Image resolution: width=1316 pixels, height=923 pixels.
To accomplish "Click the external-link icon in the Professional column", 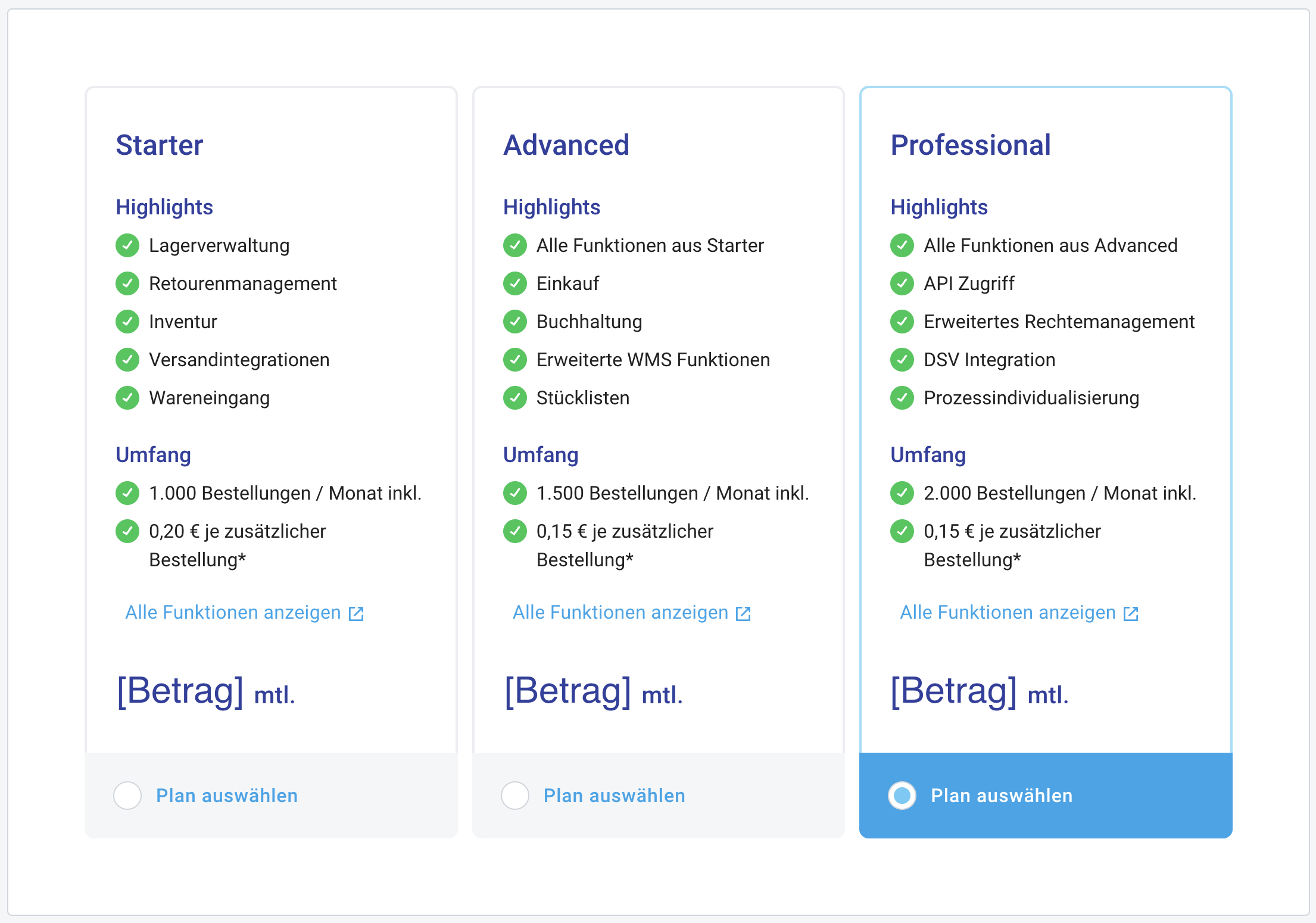I will (x=1130, y=612).
